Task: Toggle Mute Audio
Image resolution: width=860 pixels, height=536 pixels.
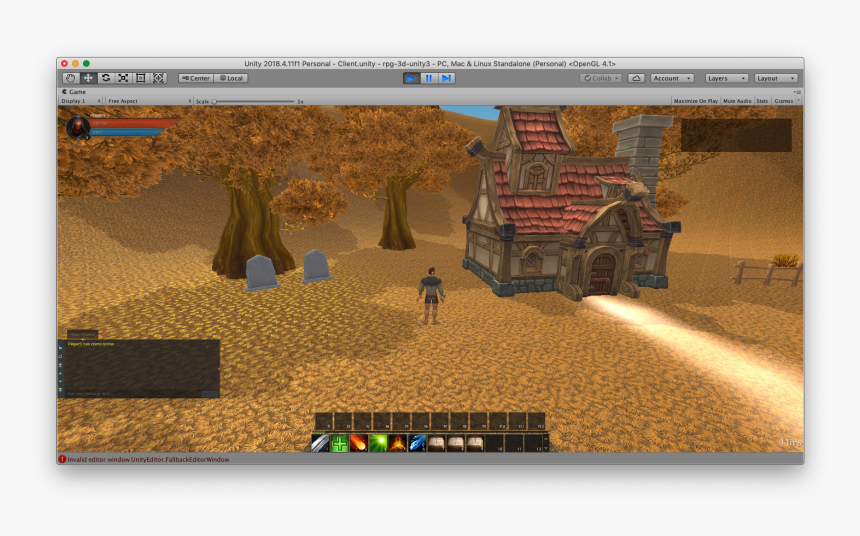Action: (737, 101)
